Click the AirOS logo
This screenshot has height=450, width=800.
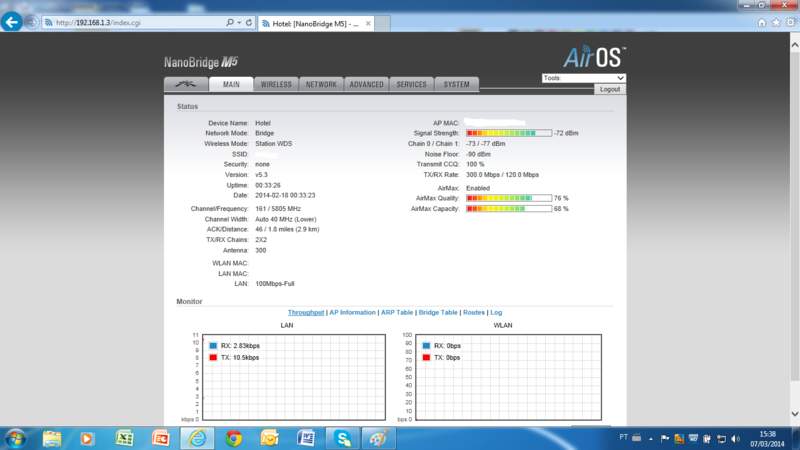(x=594, y=57)
